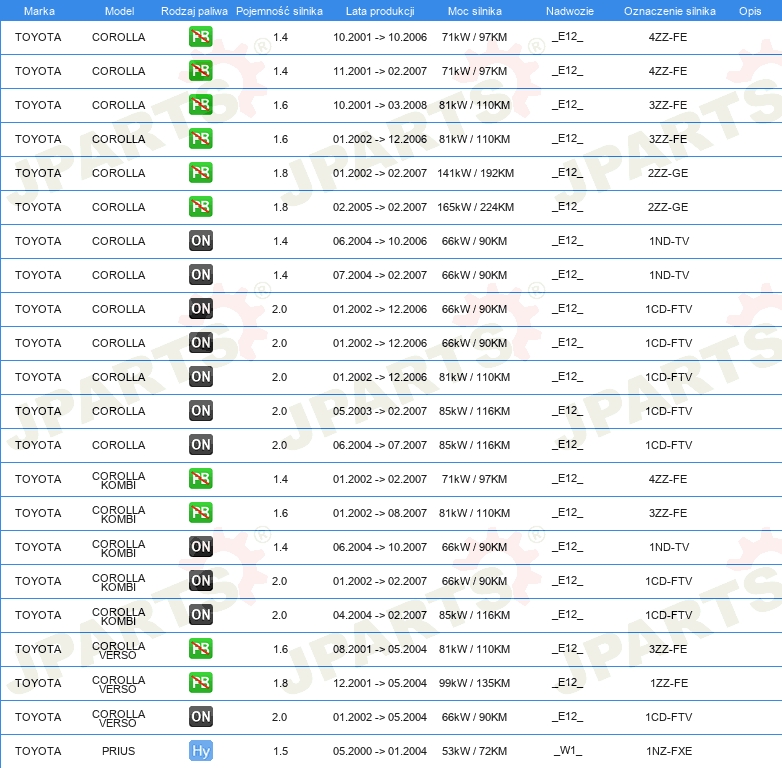Click date range 08.2001 -> 05.2004

(x=380, y=649)
